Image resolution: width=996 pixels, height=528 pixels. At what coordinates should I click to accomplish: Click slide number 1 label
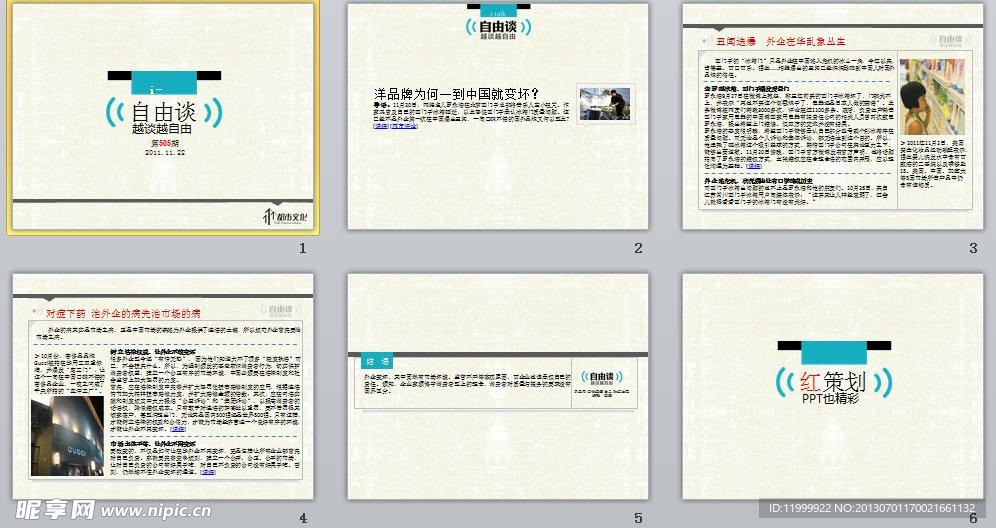point(303,248)
